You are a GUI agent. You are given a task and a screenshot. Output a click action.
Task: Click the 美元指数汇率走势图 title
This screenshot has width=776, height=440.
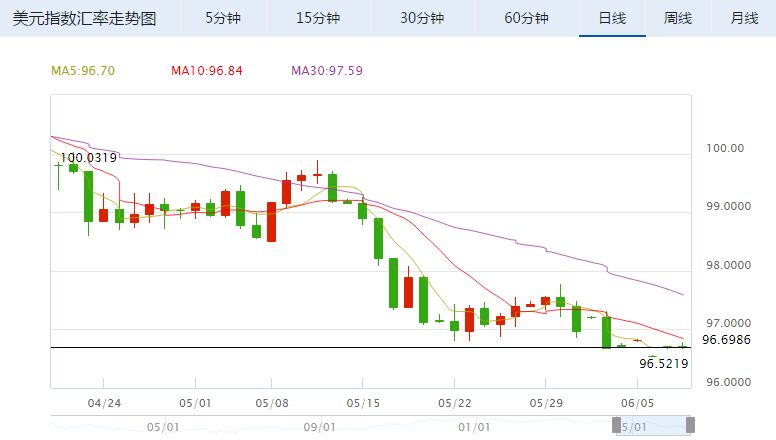click(x=85, y=18)
